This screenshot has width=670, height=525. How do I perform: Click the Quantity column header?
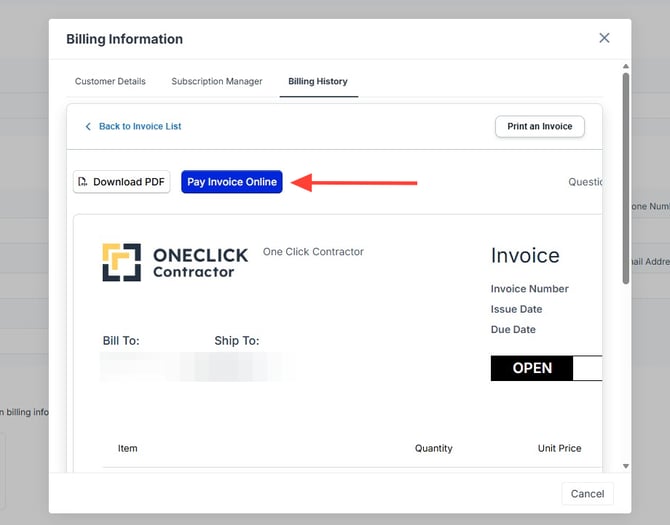pyautogui.click(x=433, y=448)
